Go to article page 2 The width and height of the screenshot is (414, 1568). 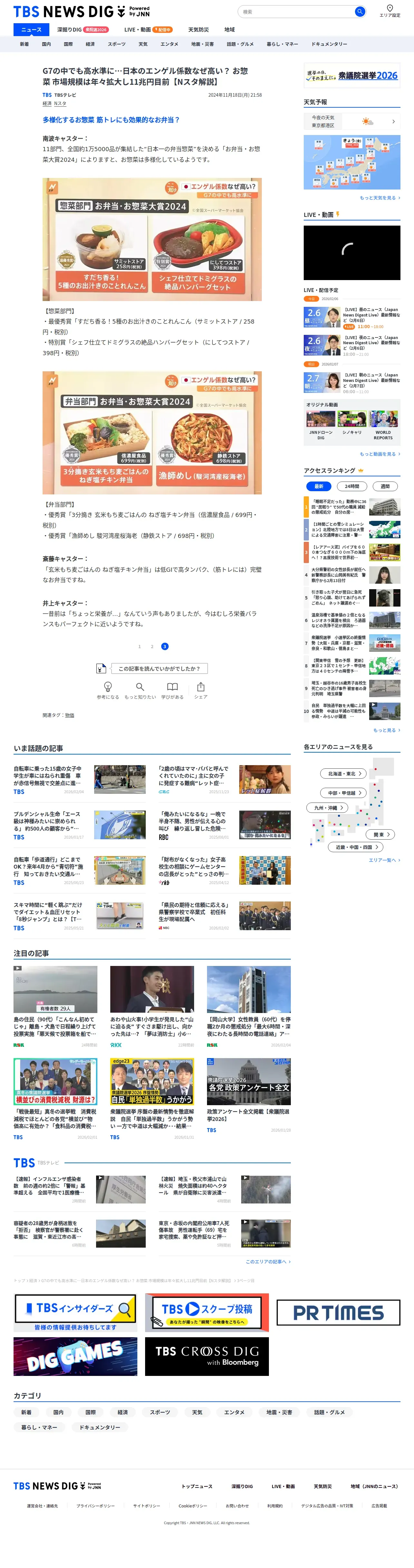coord(152,647)
